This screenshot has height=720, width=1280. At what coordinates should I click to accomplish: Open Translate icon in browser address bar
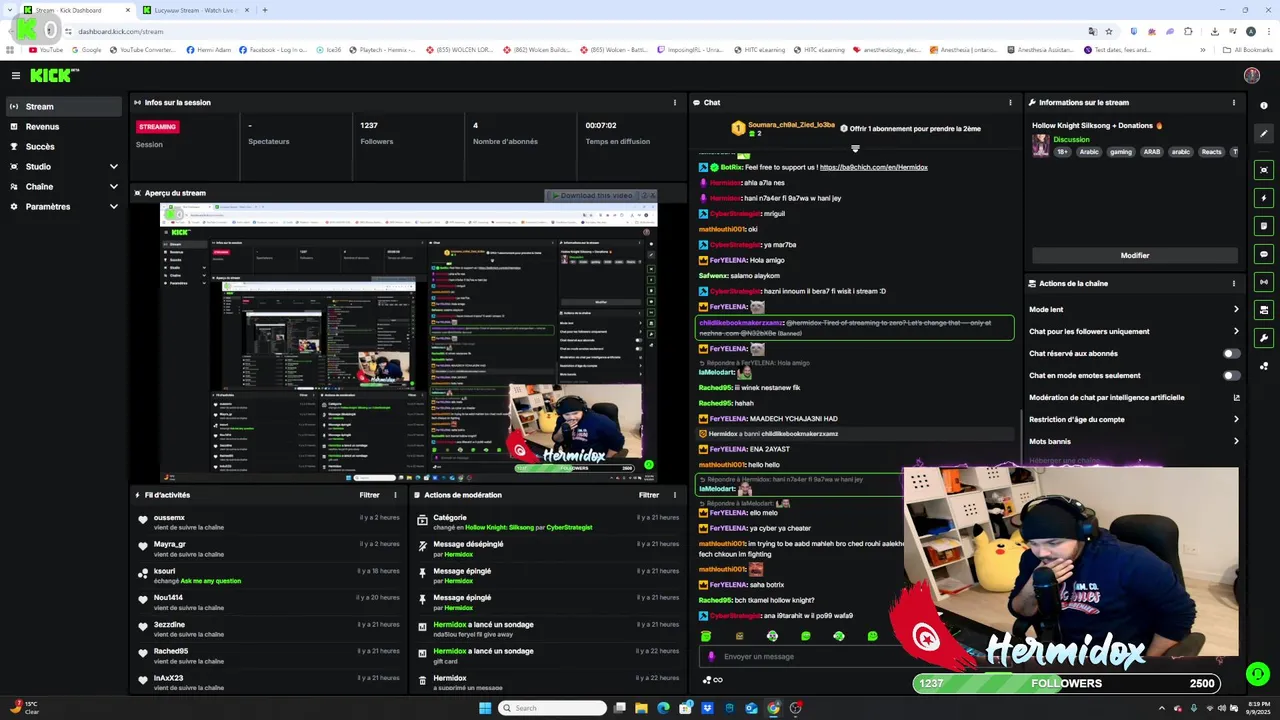coord(1092,31)
